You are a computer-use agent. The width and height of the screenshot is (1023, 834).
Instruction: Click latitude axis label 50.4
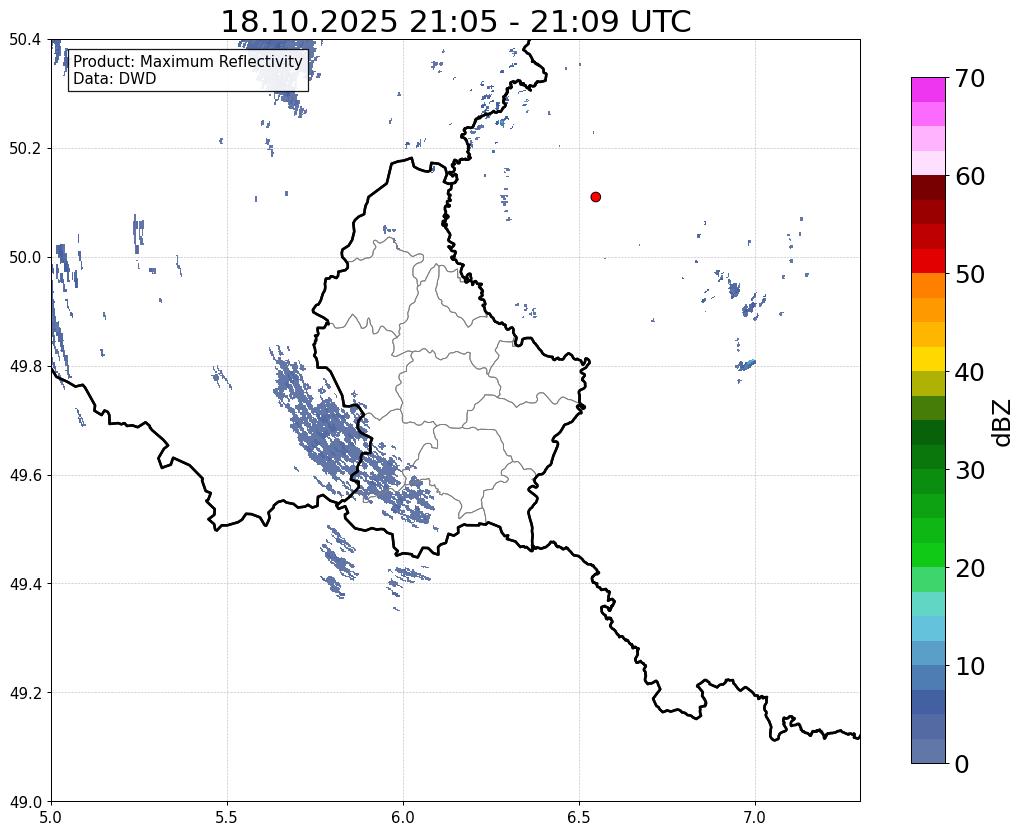(x=25, y=40)
